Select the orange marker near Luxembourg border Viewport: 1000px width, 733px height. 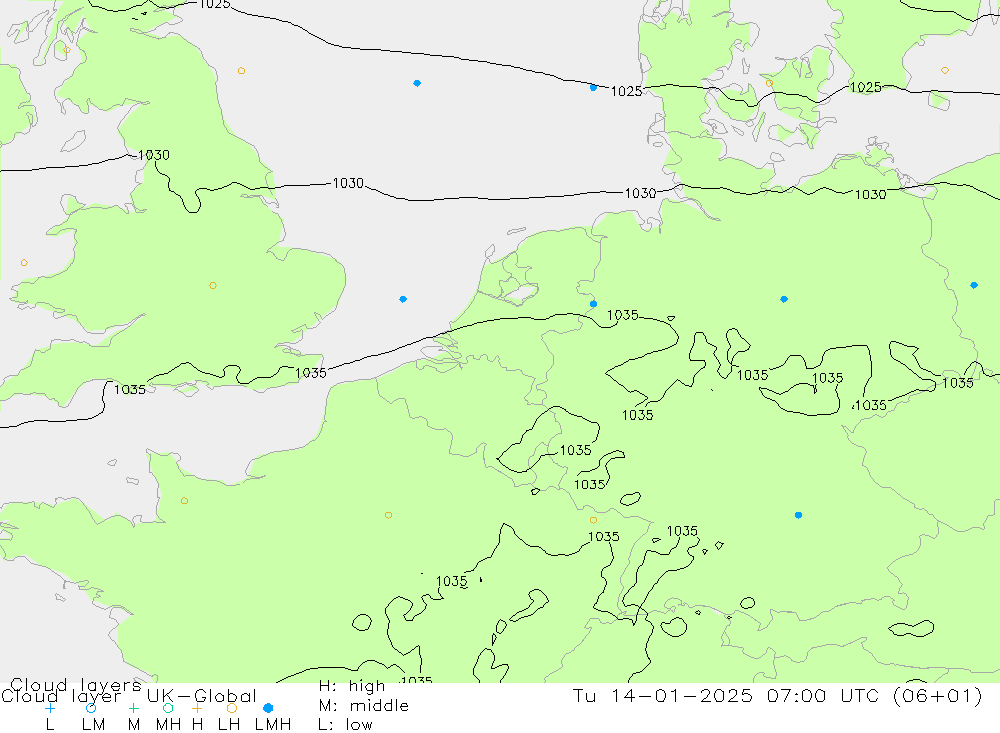[x=593, y=521]
